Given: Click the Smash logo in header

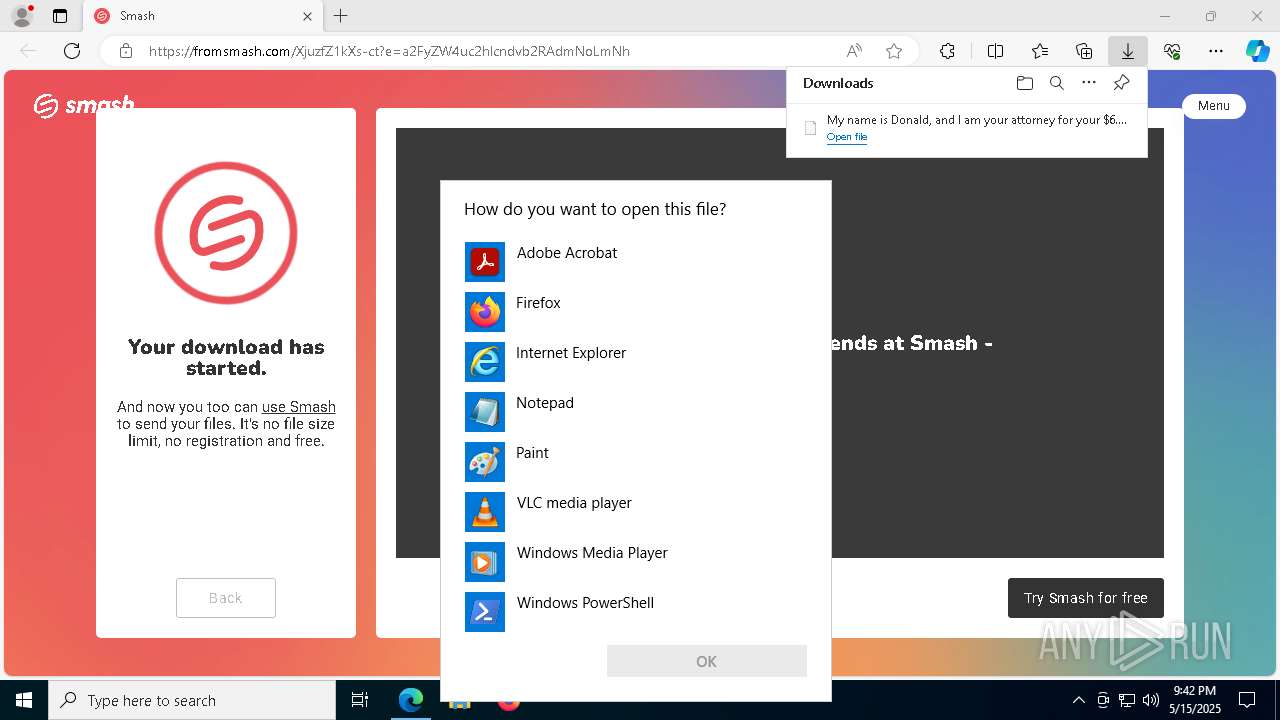Looking at the screenshot, I should (84, 105).
